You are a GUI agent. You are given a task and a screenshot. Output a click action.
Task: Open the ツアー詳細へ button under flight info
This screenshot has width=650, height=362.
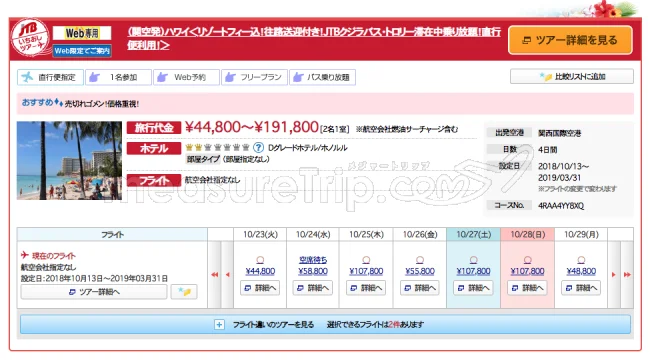pyautogui.click(x=94, y=292)
